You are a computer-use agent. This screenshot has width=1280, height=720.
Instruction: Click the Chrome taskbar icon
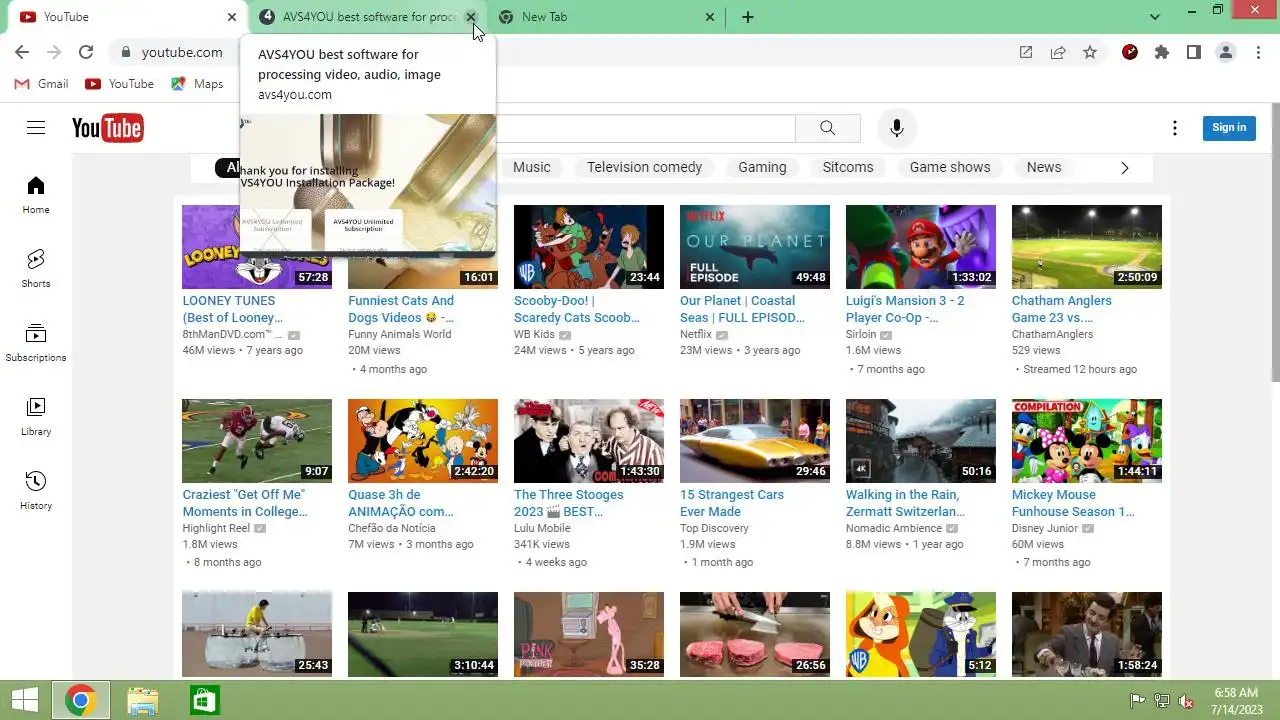click(80, 700)
